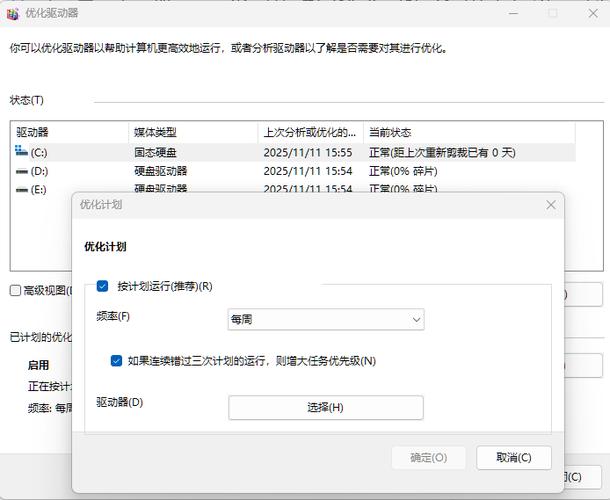The height and width of the screenshot is (500, 610).
Task: Click D: drive's 正常(0% 碎片) status
Action: pyautogui.click(x=403, y=171)
